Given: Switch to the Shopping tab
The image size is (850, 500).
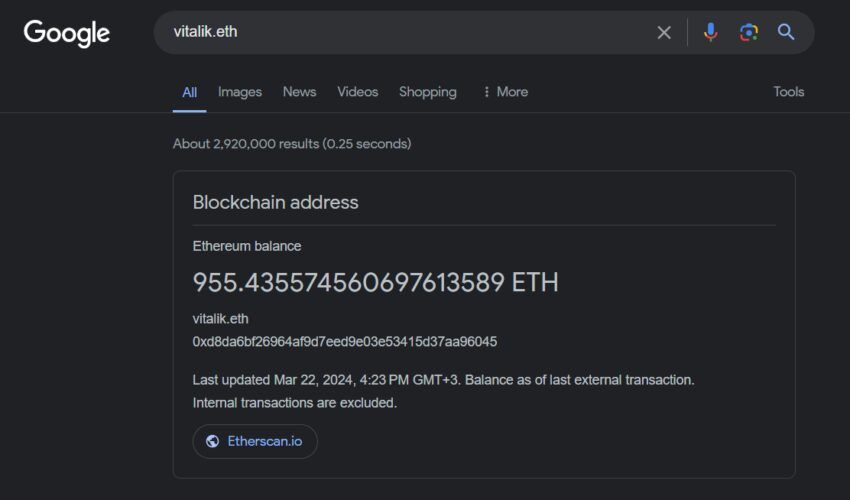Looking at the screenshot, I should (427, 92).
